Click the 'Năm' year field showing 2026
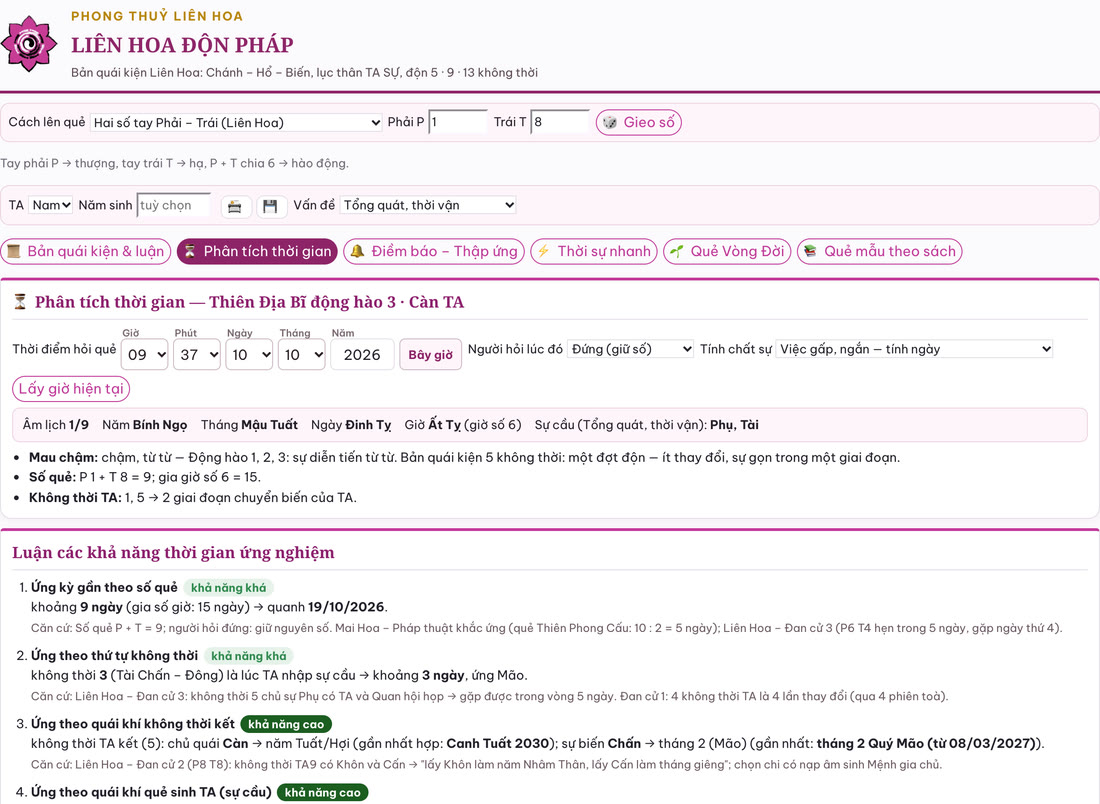Viewport: 1100px width, 804px height. click(363, 355)
